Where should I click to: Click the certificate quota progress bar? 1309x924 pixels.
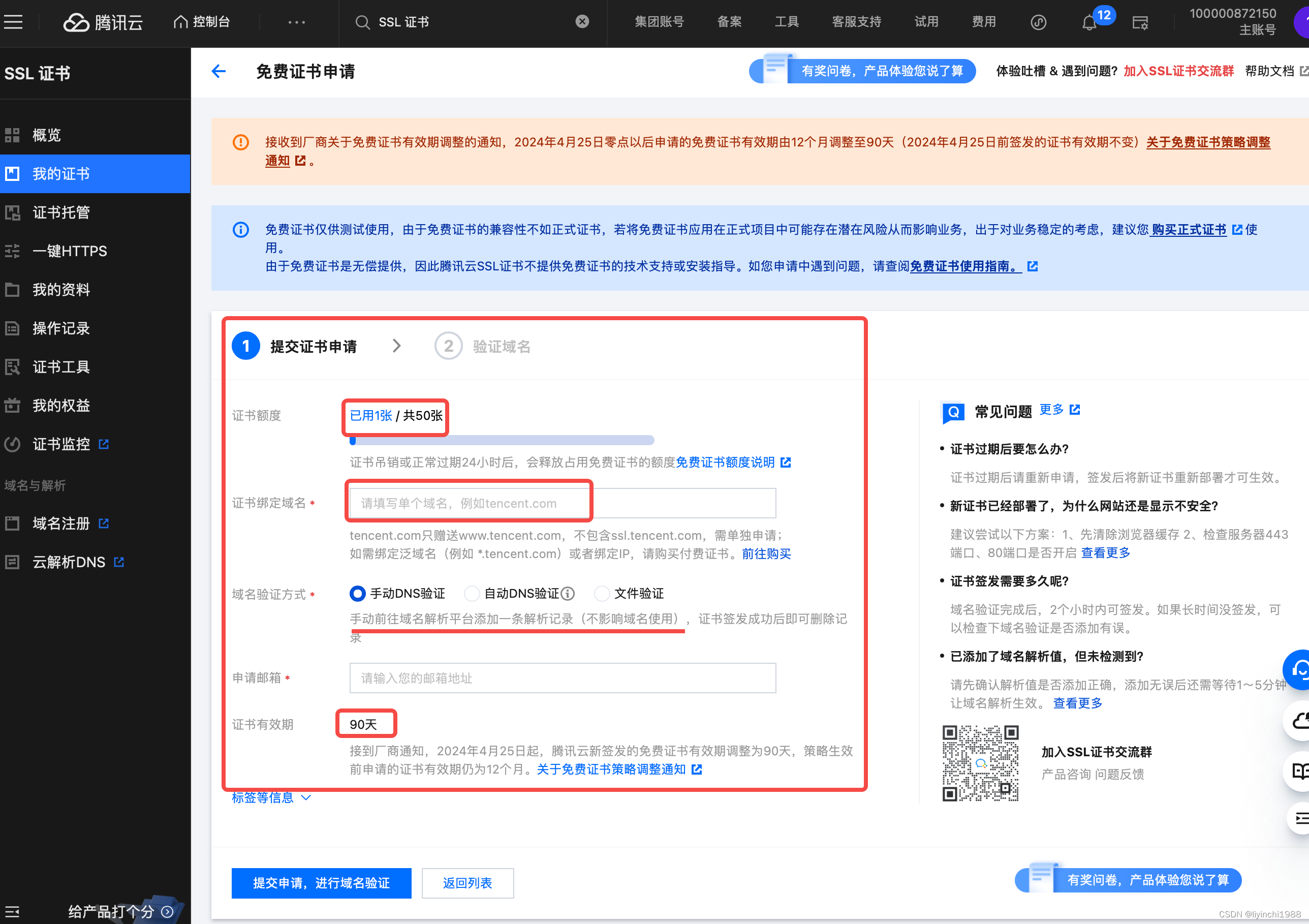[x=501, y=440]
